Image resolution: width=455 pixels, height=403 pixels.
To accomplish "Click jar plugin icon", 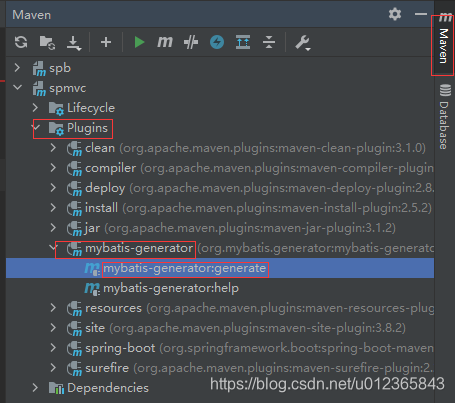I will (x=74, y=229).
